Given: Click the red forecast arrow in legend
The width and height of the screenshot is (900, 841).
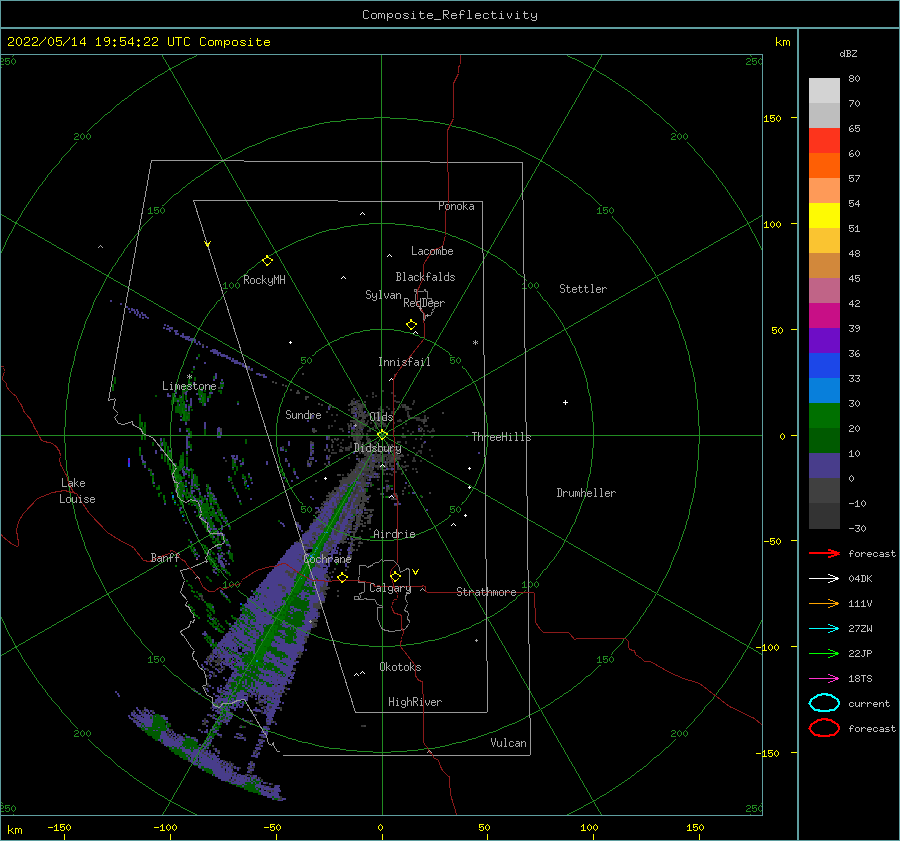Looking at the screenshot, I should [824, 553].
